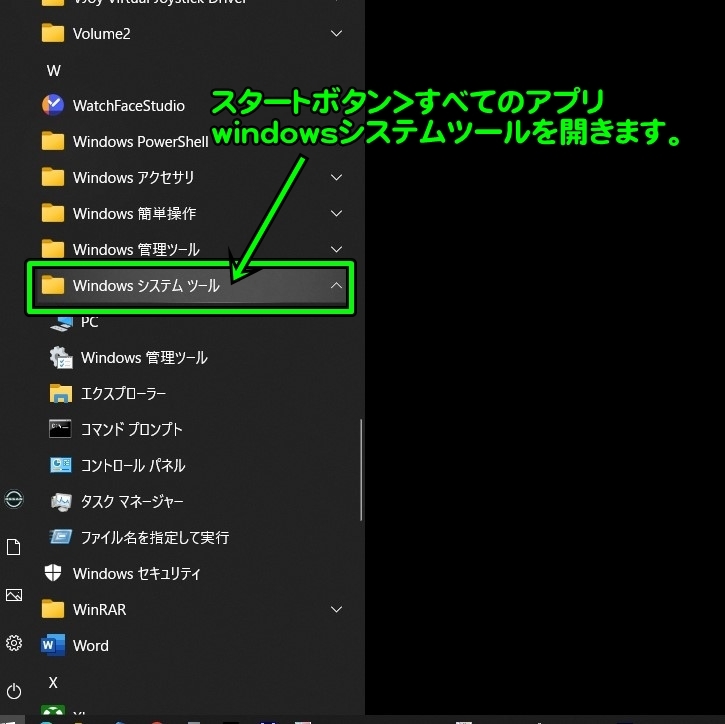Click the user account avatar in the Start rail
Viewport: 725px width, 724px height.
(x=14, y=499)
